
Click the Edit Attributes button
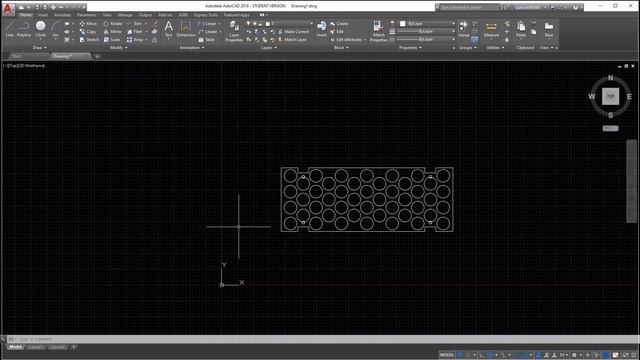pyautogui.click(x=347, y=40)
